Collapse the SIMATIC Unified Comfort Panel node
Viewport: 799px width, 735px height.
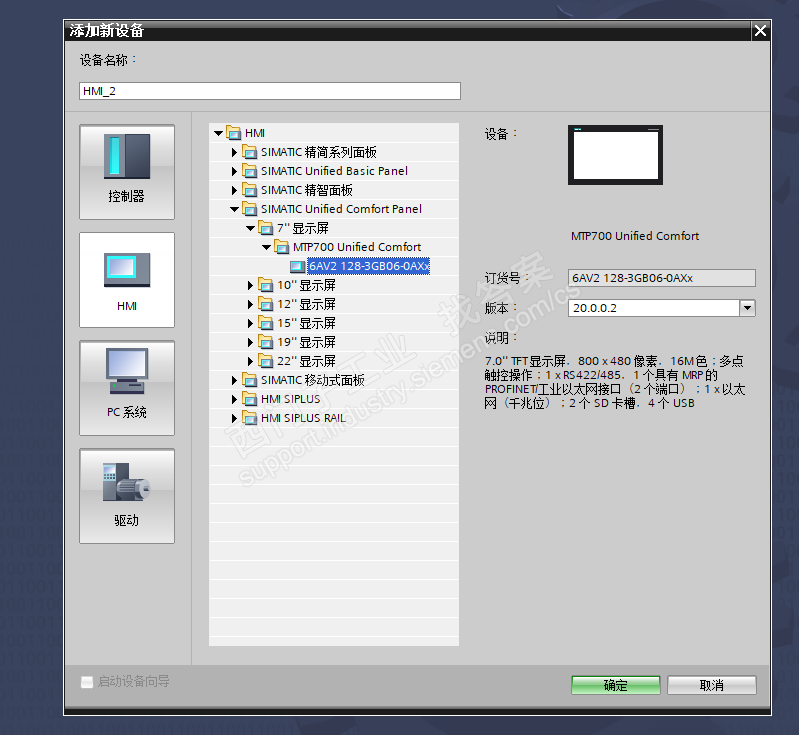coord(234,209)
